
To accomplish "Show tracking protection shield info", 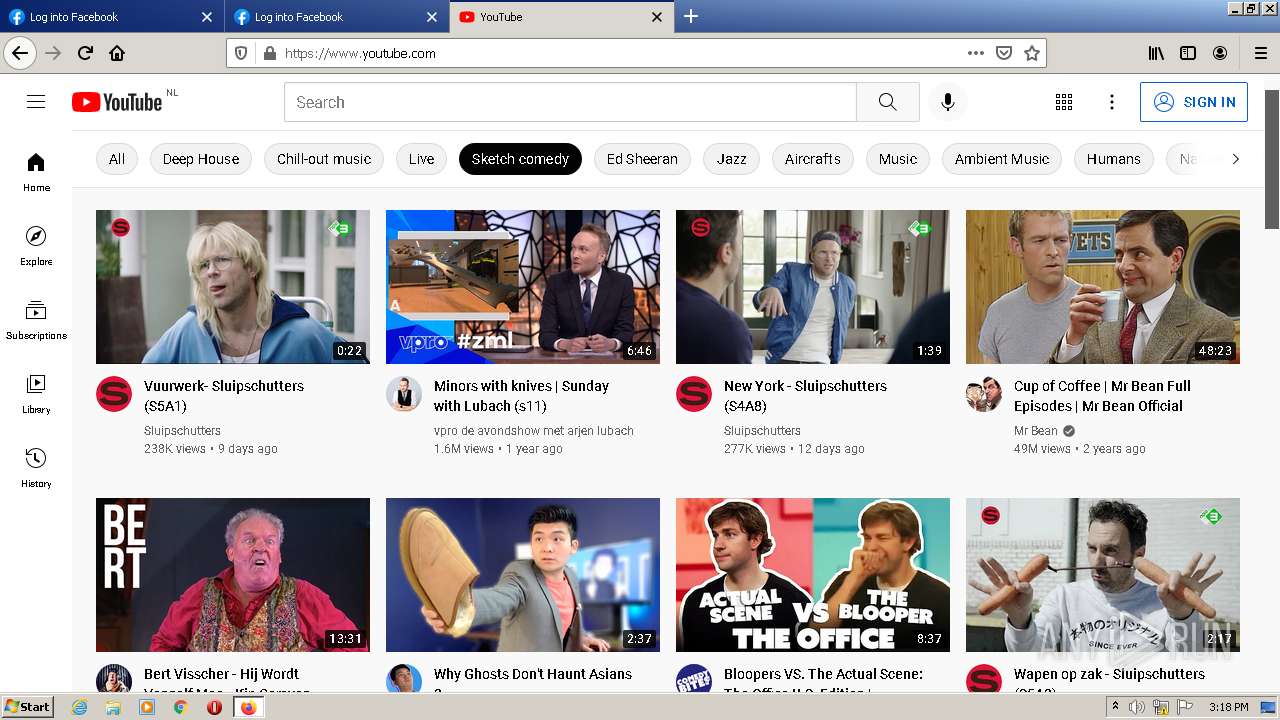I will point(241,53).
